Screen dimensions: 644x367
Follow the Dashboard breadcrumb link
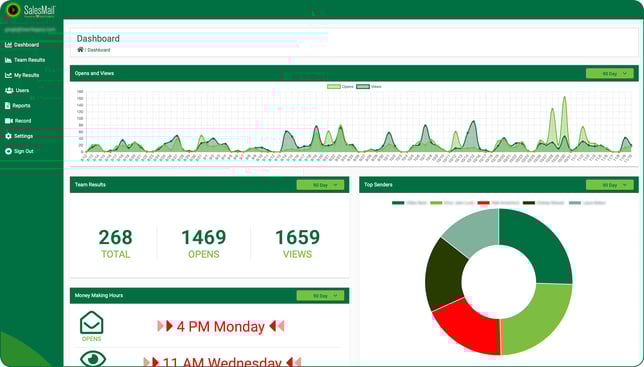[x=99, y=50]
